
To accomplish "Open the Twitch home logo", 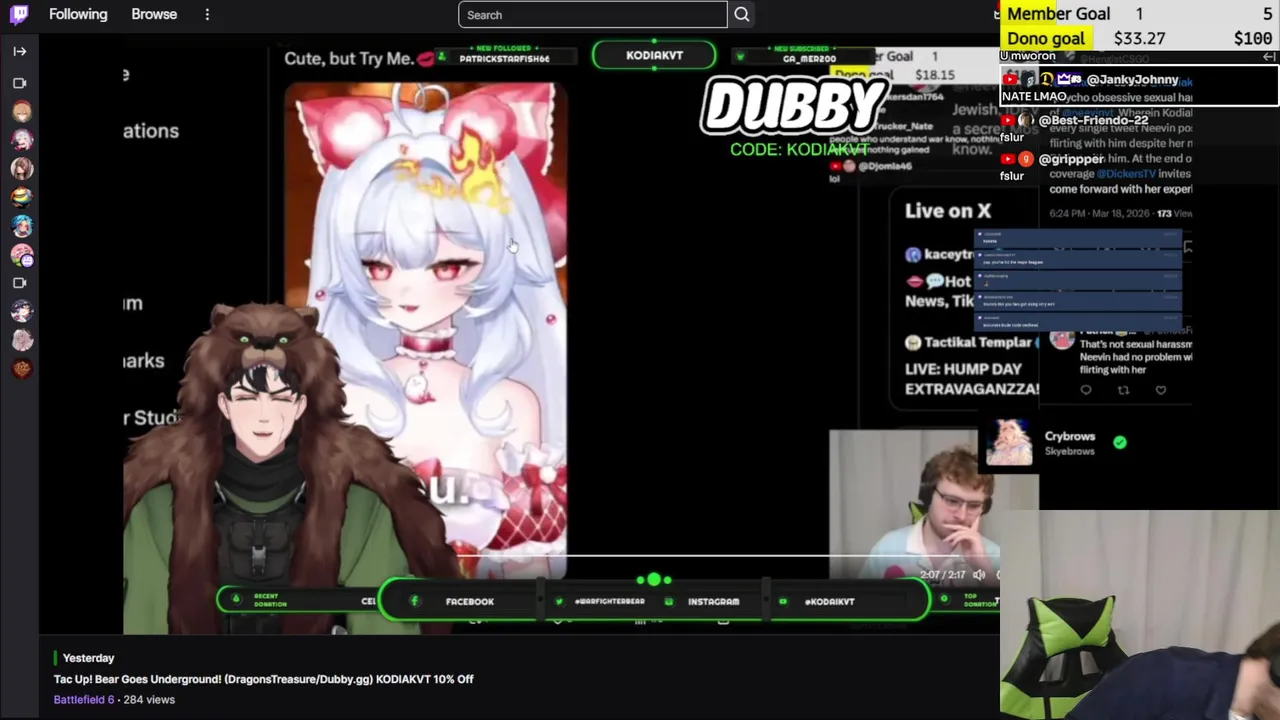I will (19, 14).
